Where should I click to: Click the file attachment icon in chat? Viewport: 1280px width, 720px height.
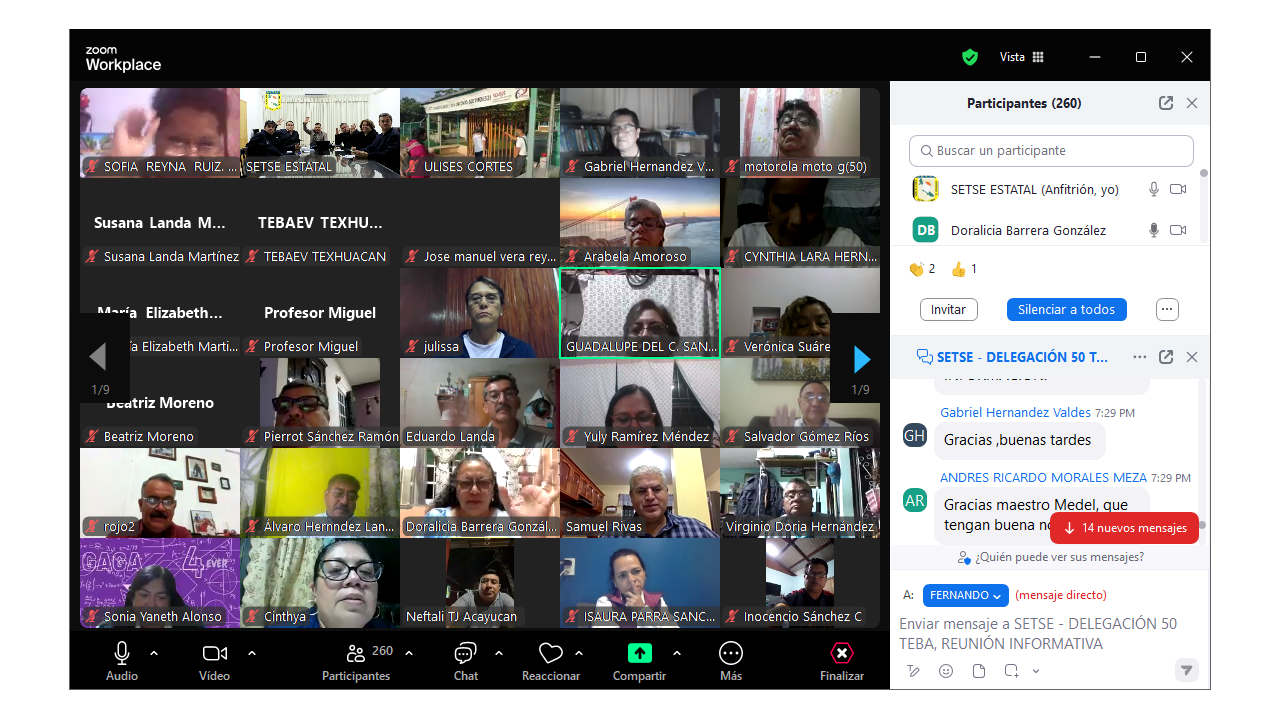click(979, 671)
